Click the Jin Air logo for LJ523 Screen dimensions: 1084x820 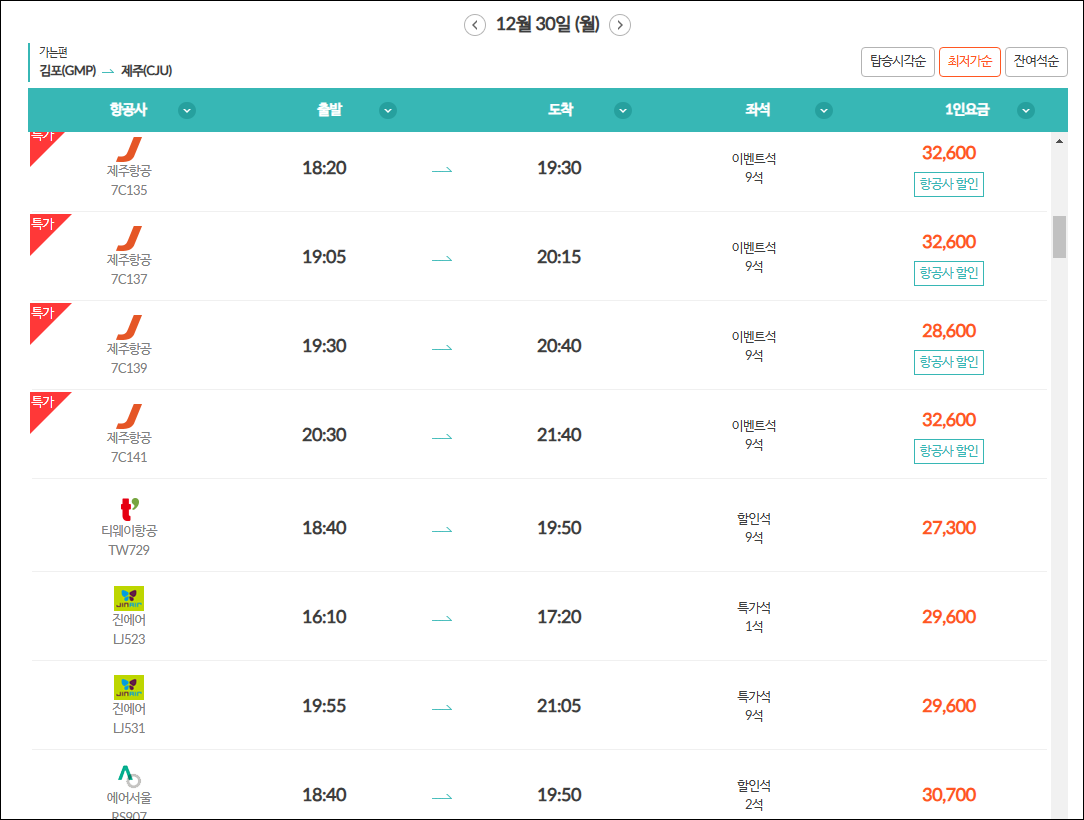(x=129, y=598)
